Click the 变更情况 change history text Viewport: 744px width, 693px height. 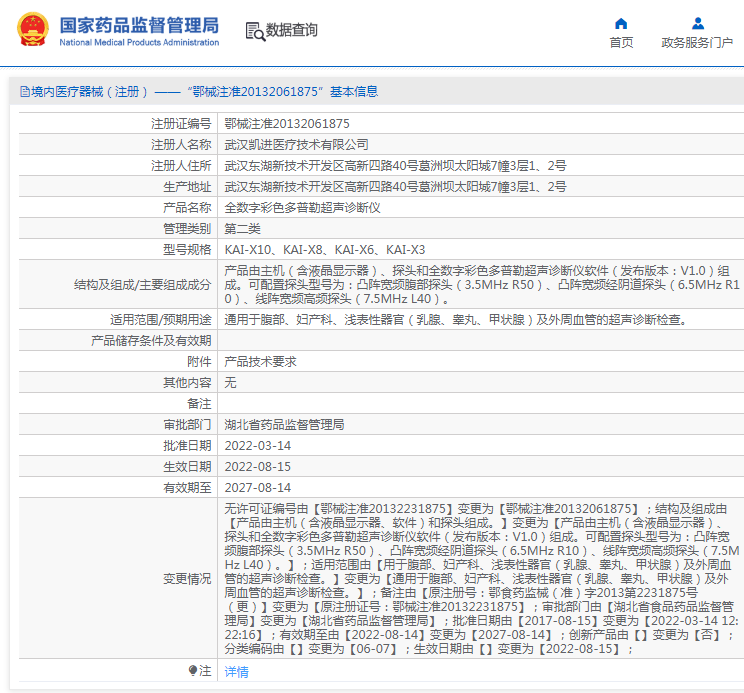tap(482, 579)
